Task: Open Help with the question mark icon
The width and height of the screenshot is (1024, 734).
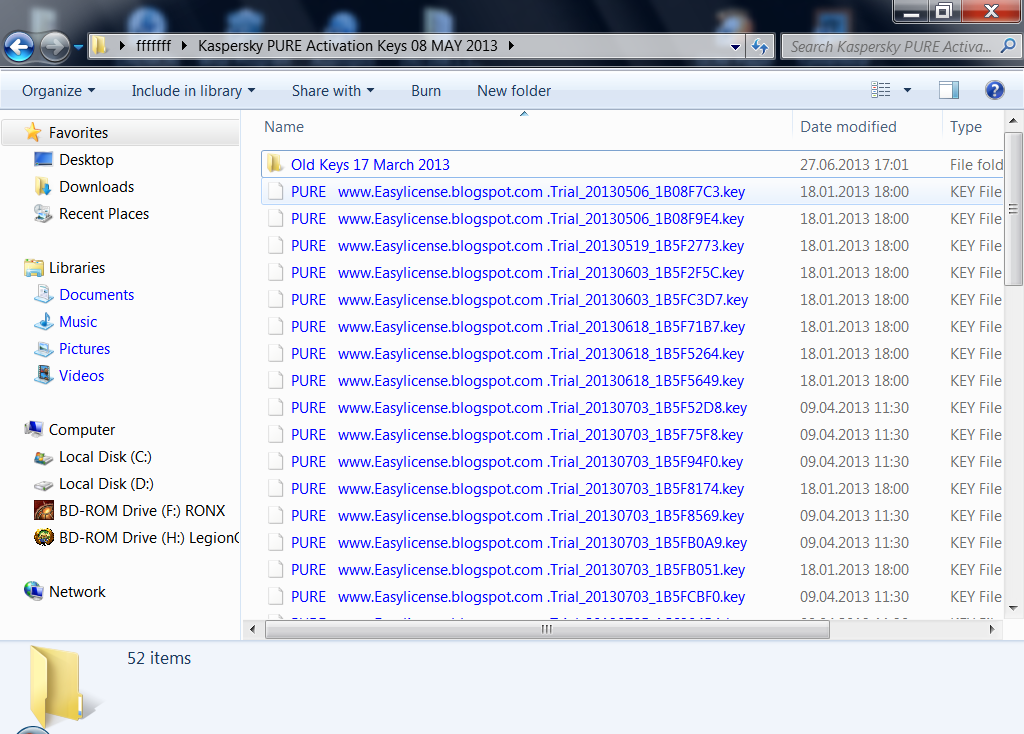Action: click(995, 90)
